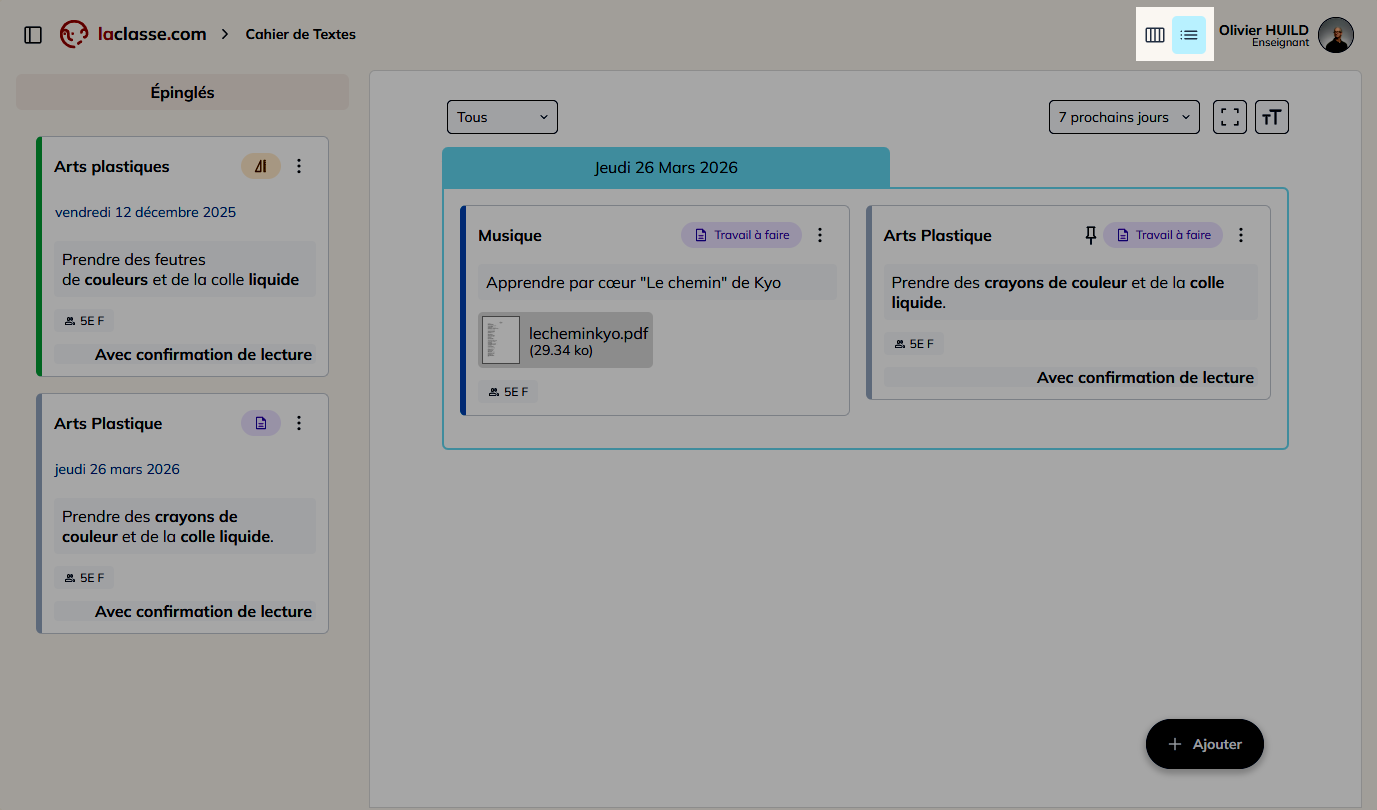The height and width of the screenshot is (810, 1377).
Task: Click the text size icon
Action: coord(1271,117)
